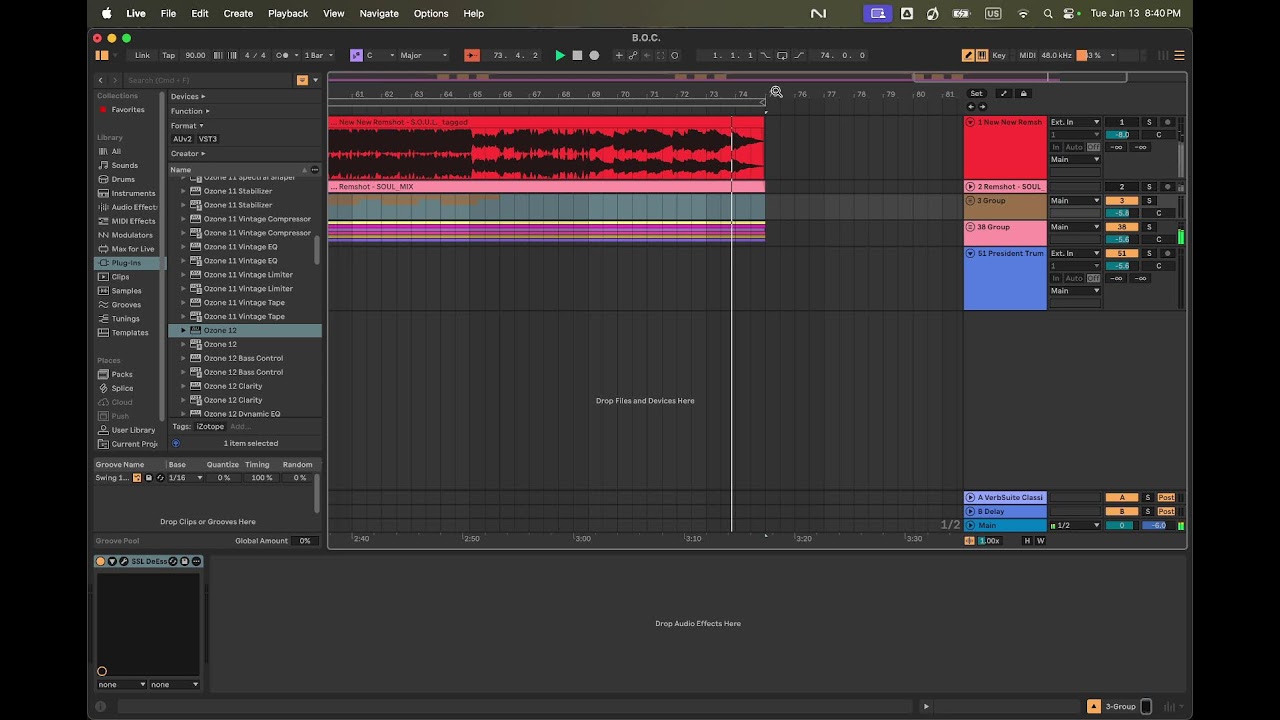This screenshot has width=1280, height=720.
Task: Open the 1 Bar quantization dropdown
Action: 319,55
